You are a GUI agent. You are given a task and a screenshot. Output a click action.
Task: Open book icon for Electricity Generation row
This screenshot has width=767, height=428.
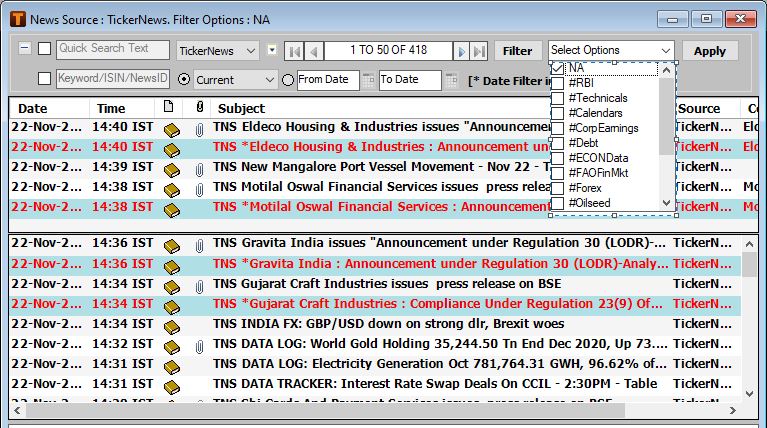[172, 367]
